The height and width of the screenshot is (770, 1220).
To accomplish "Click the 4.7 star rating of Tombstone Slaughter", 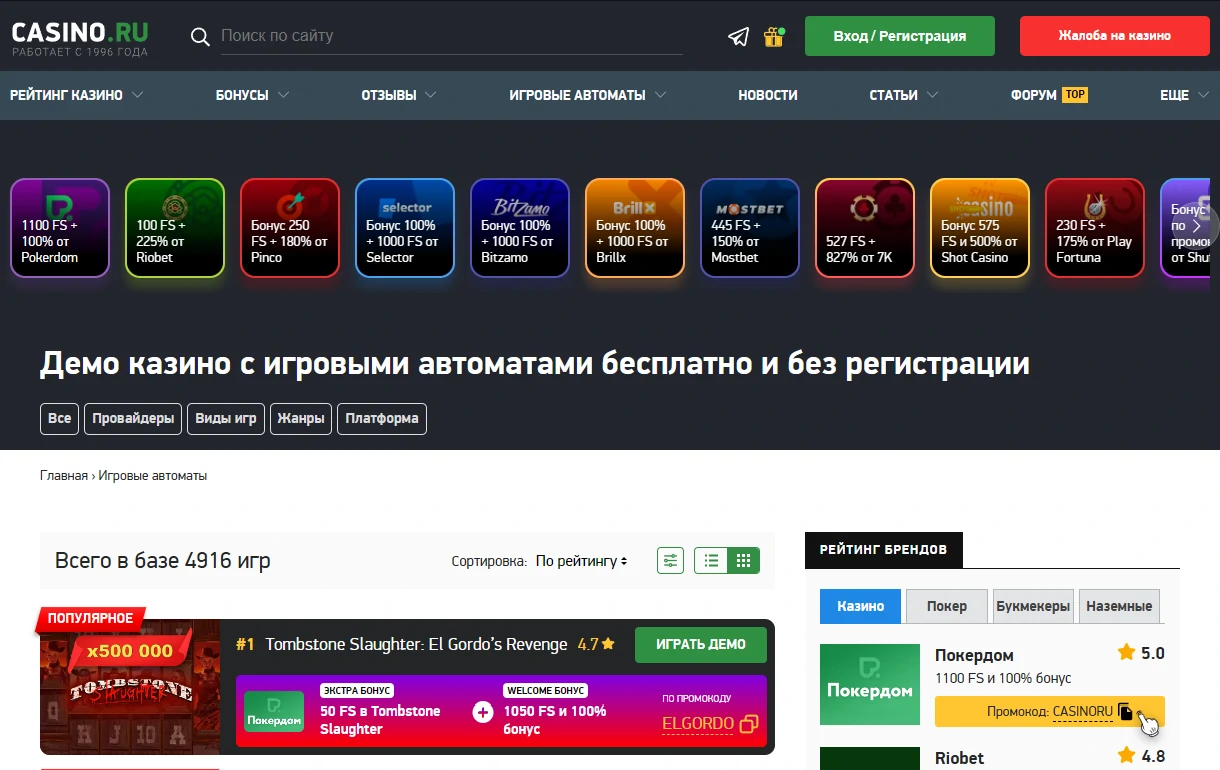I will point(596,645).
